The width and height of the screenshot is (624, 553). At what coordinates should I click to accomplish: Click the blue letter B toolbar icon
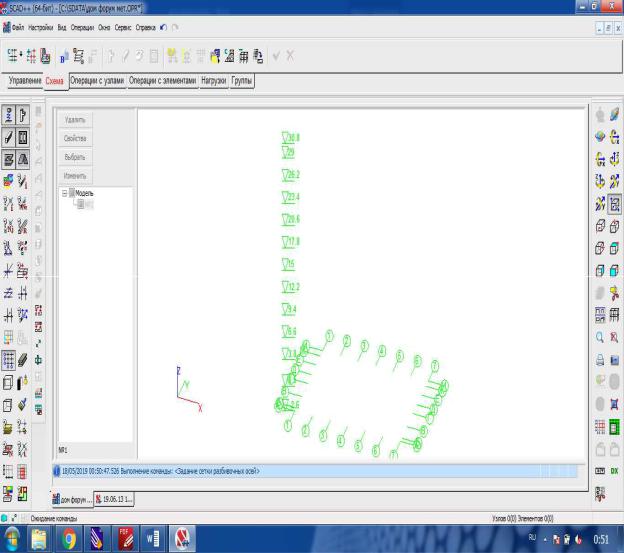tap(64, 57)
